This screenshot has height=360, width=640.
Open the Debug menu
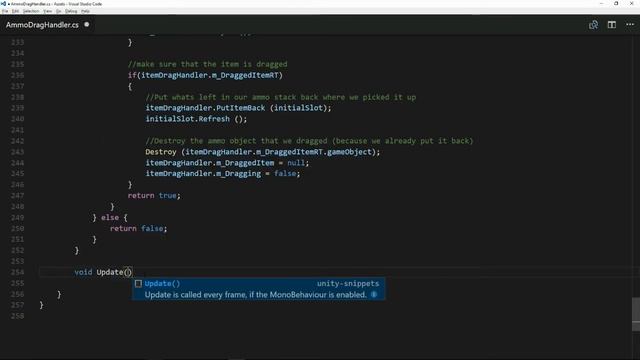pos(71,11)
